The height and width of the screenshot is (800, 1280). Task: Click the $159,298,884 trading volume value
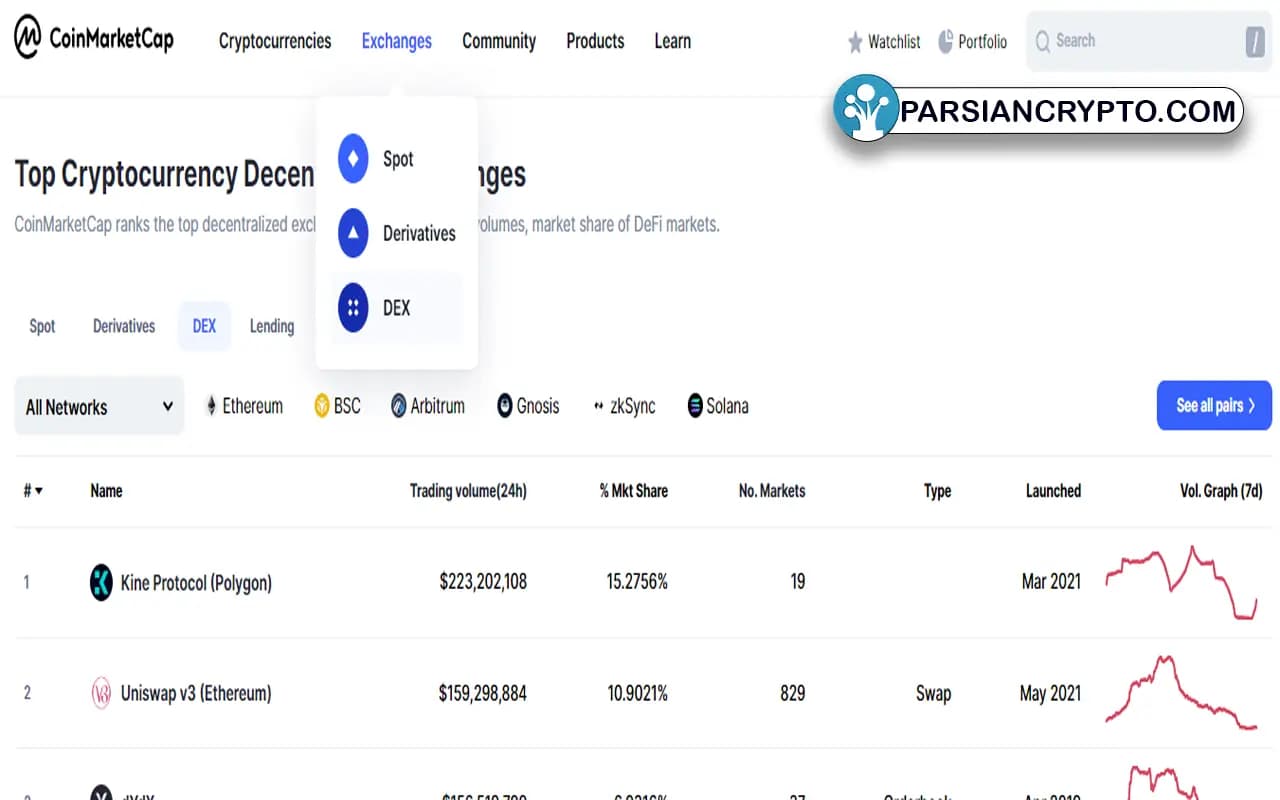pyautogui.click(x=483, y=693)
